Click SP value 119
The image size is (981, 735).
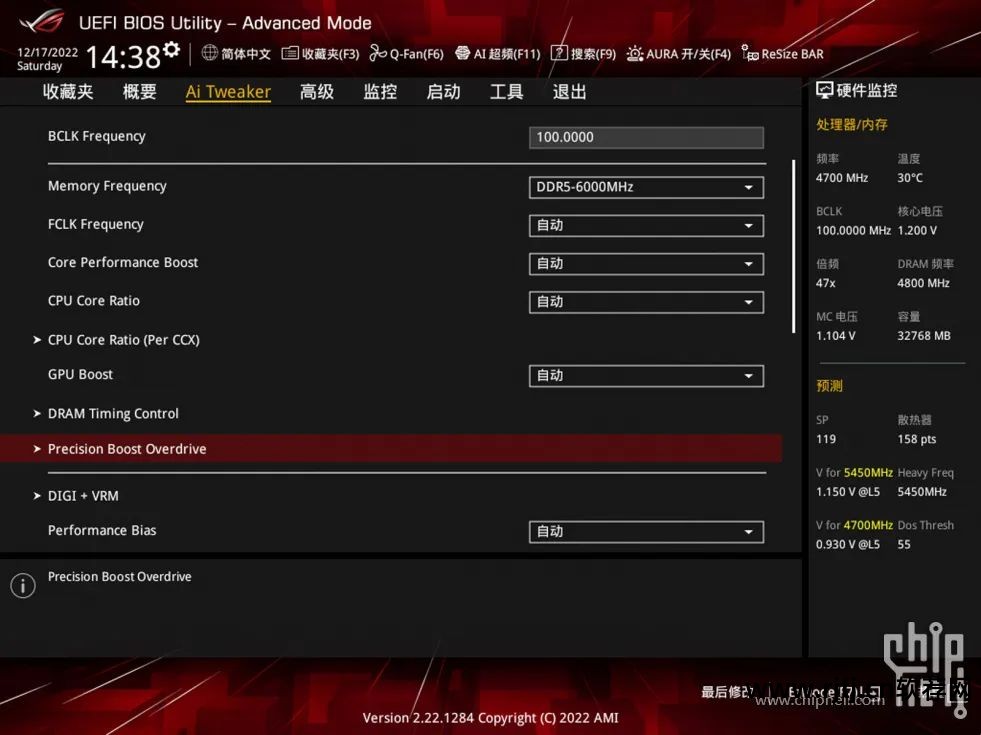(826, 439)
